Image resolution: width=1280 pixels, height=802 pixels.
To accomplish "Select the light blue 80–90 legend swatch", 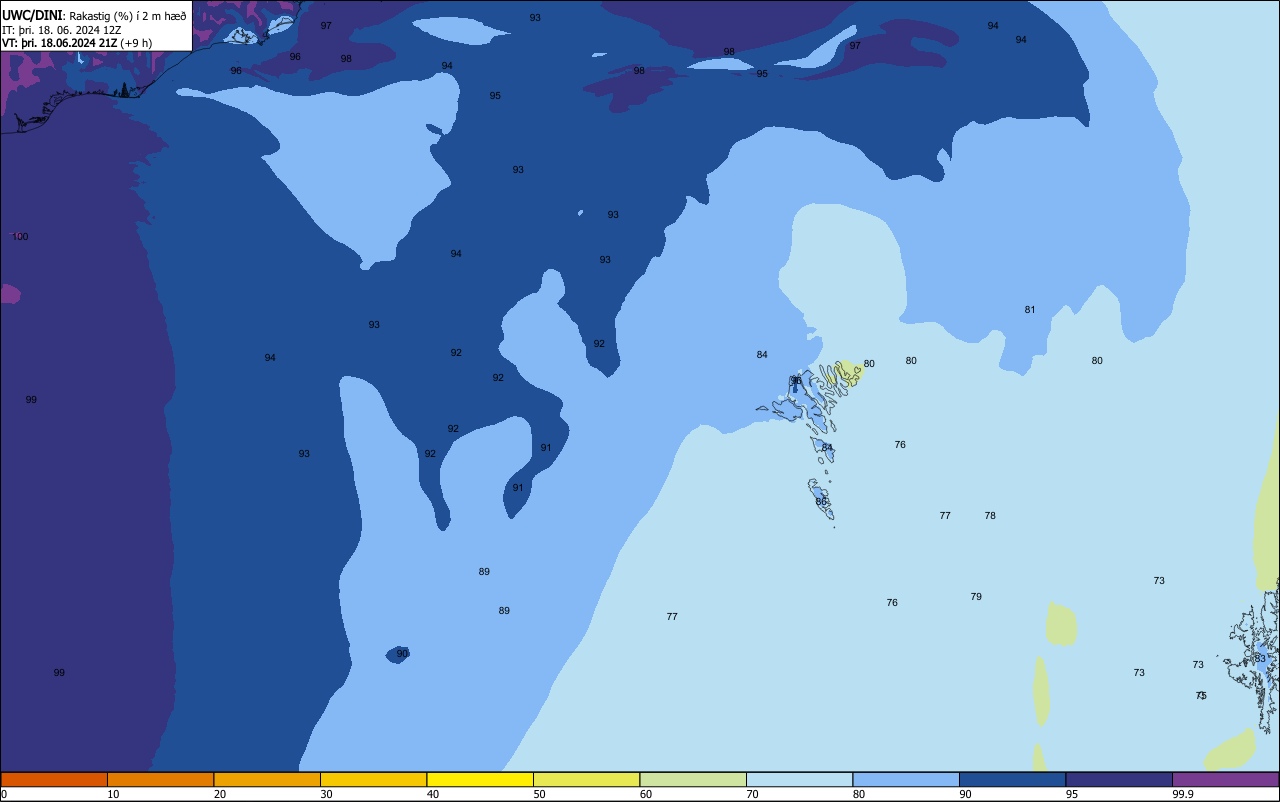I will 906,779.
